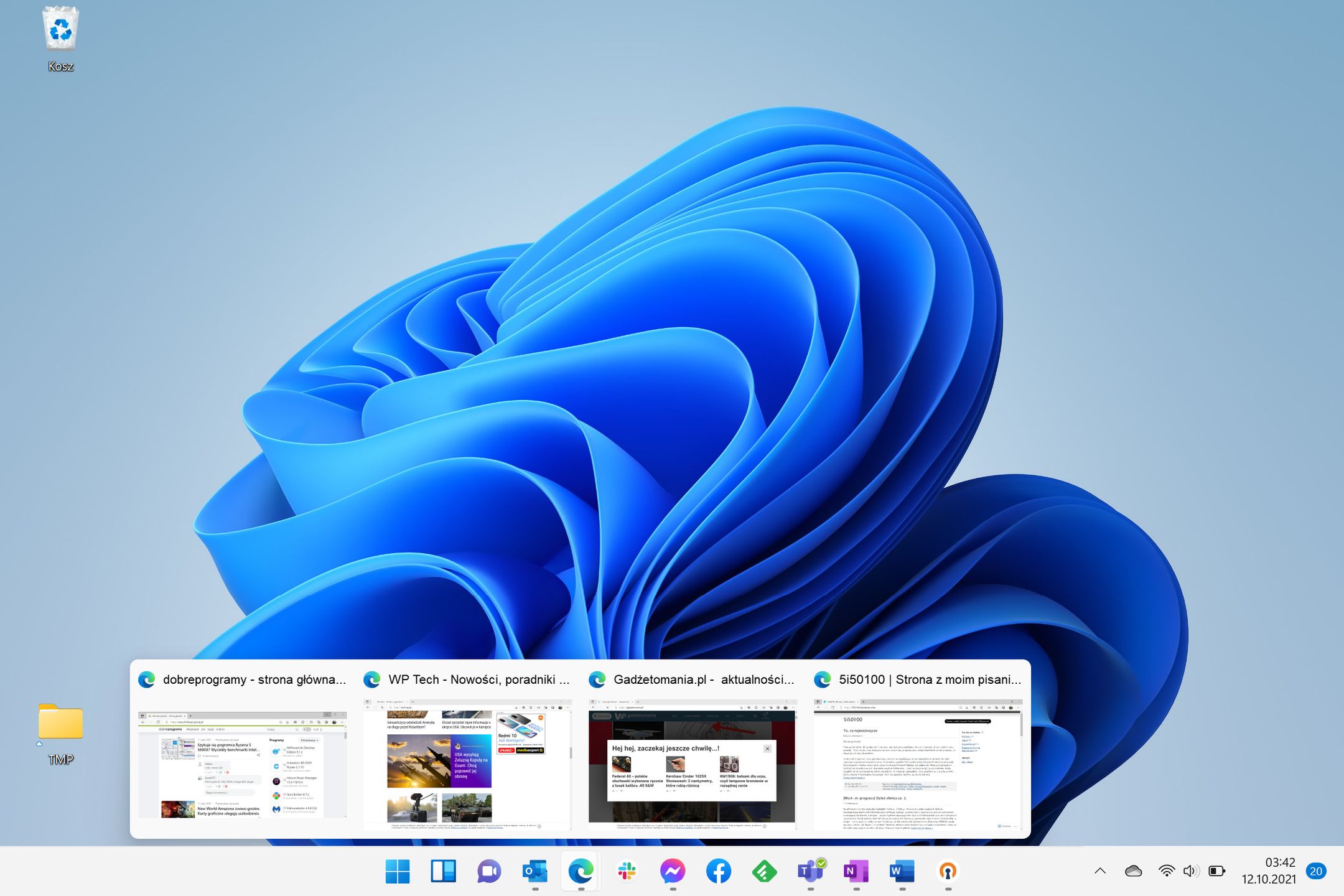Open Outlook from the taskbar
This screenshot has height=896, width=1344.
[x=534, y=872]
